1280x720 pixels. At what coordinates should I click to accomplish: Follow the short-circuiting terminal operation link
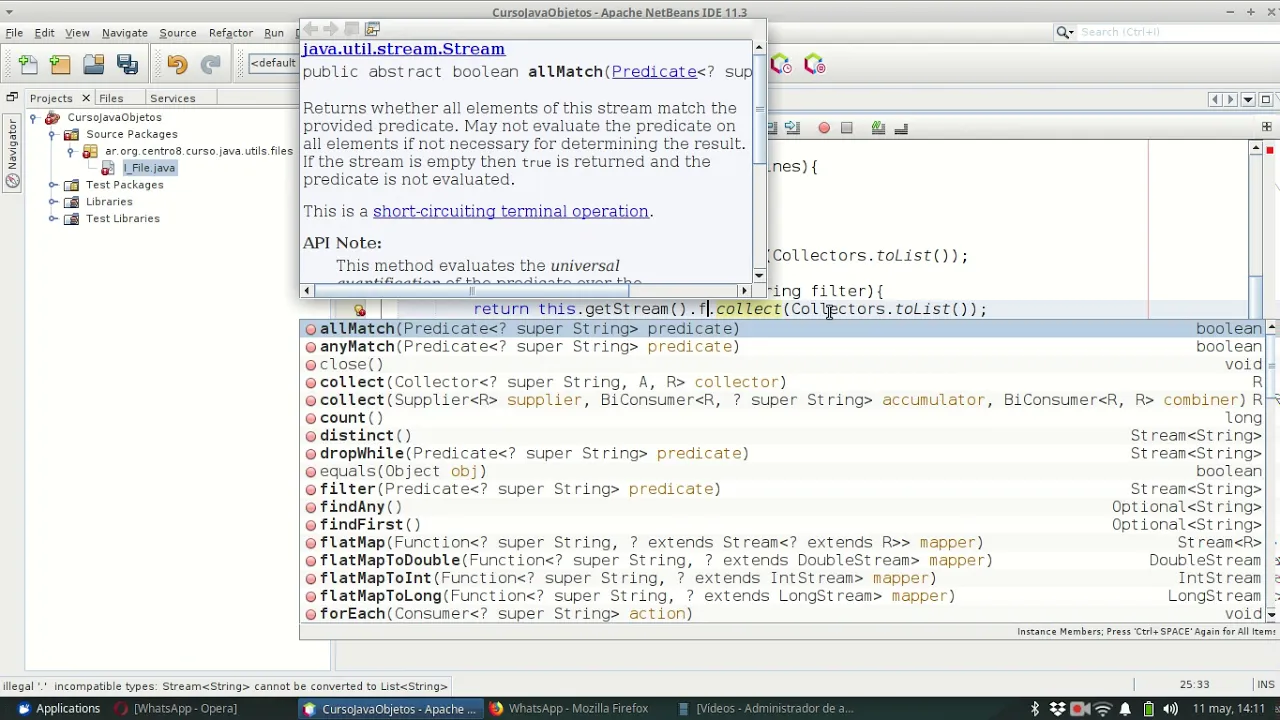click(x=510, y=211)
